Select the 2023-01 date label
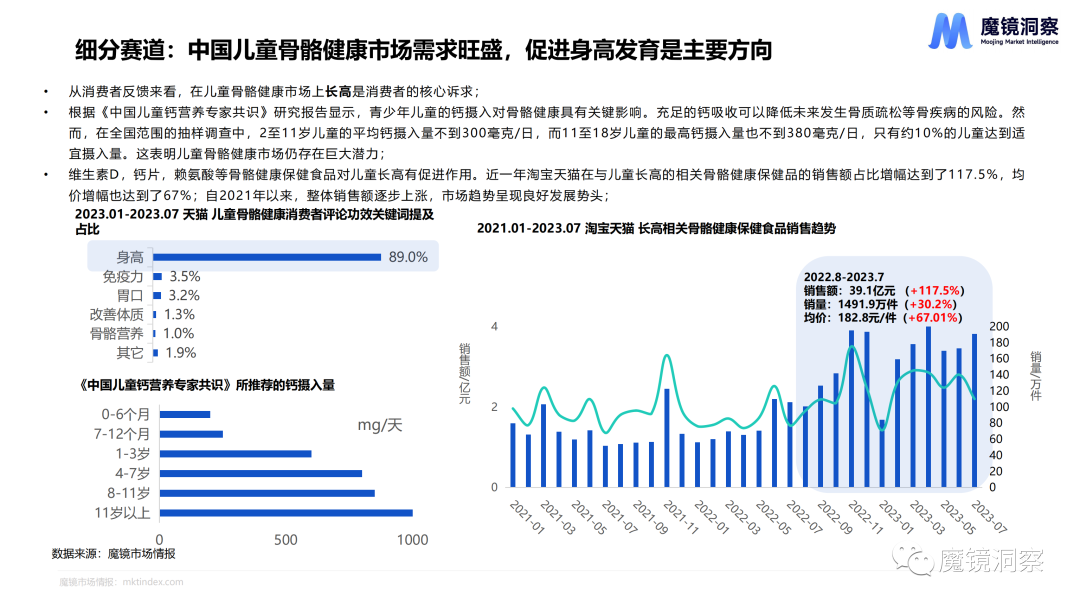 (x=897, y=517)
